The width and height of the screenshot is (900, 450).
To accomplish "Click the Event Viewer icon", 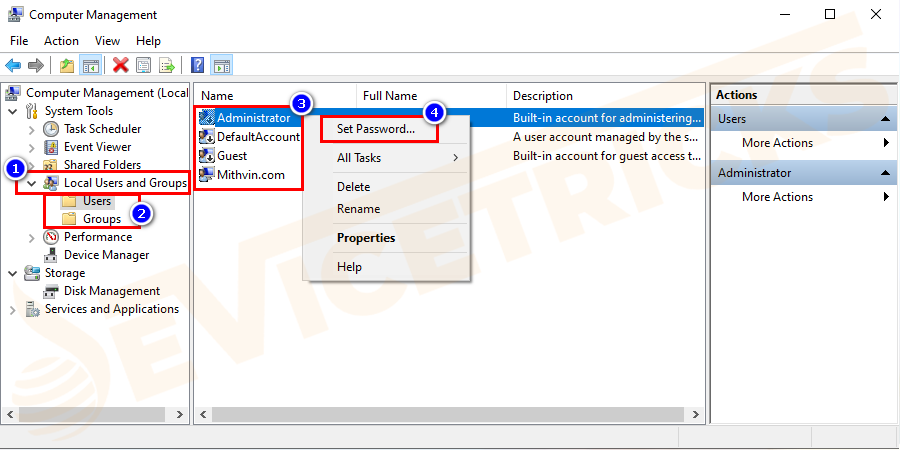I will (51, 147).
